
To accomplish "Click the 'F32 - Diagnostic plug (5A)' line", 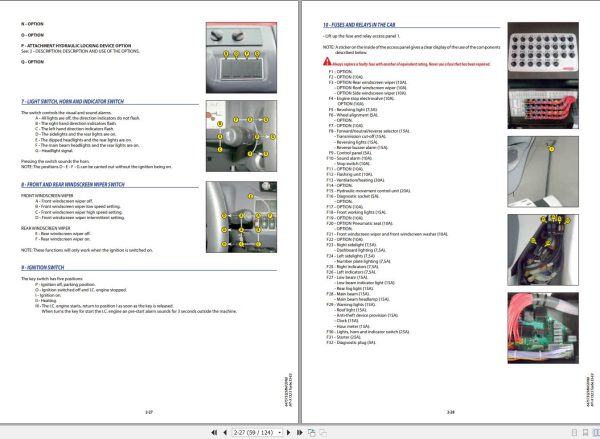I will click(351, 343).
